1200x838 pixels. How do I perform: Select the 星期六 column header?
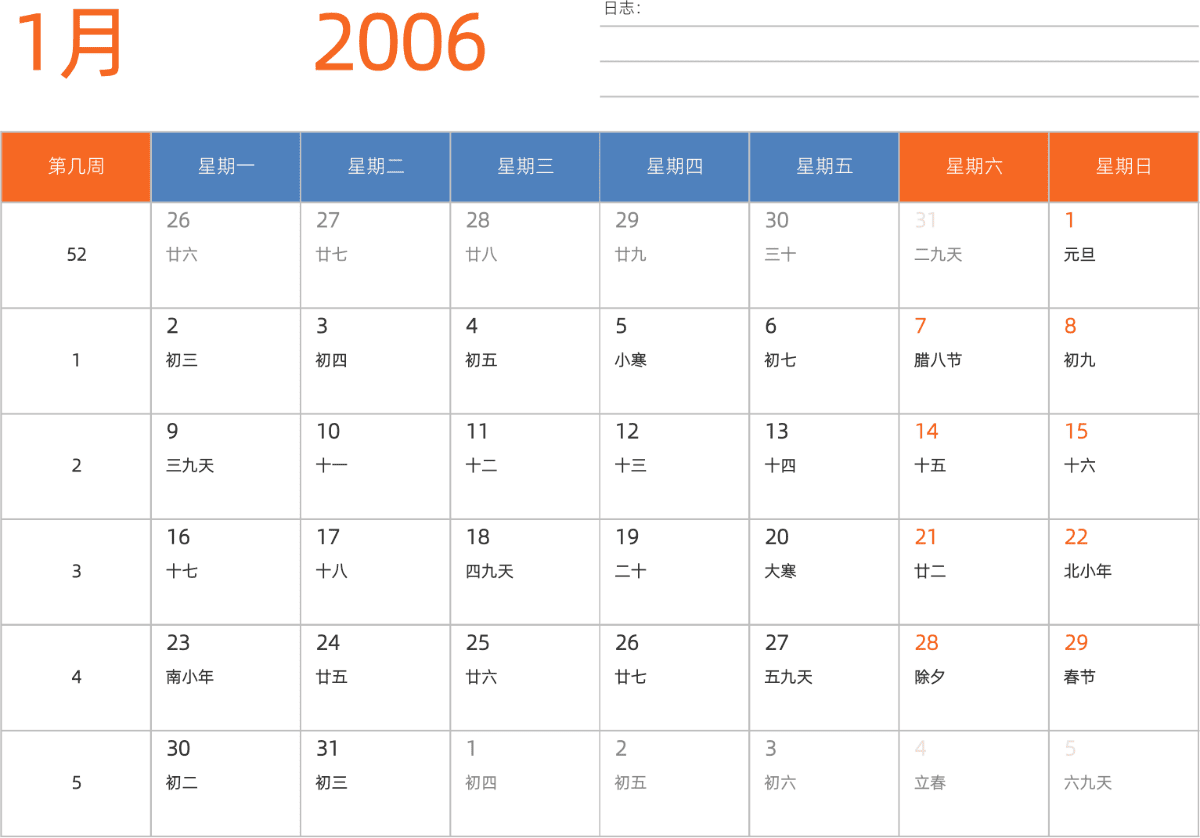tap(974, 167)
